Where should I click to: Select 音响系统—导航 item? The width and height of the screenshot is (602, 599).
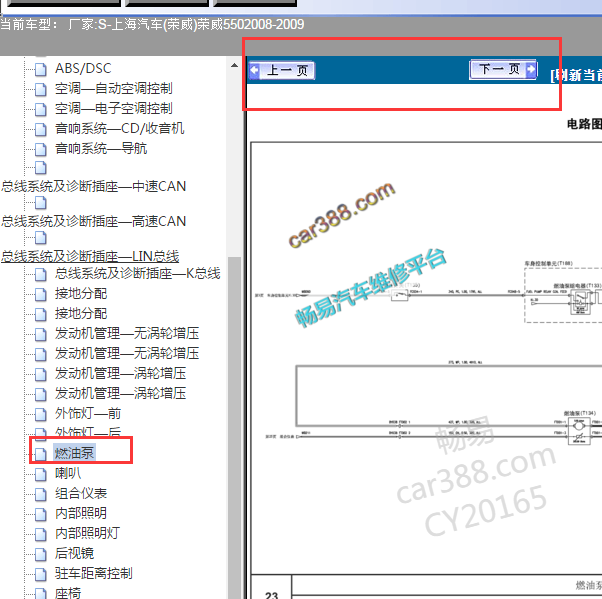(x=101, y=148)
